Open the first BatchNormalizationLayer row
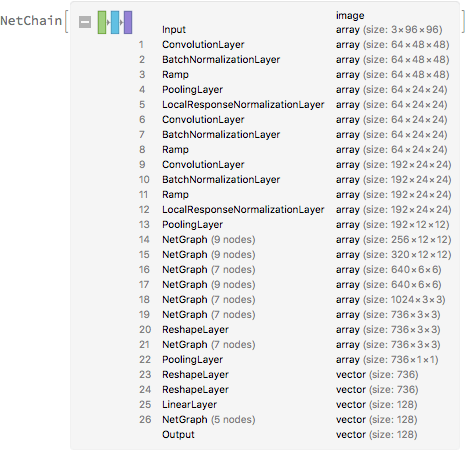468x452 pixels. click(221, 60)
